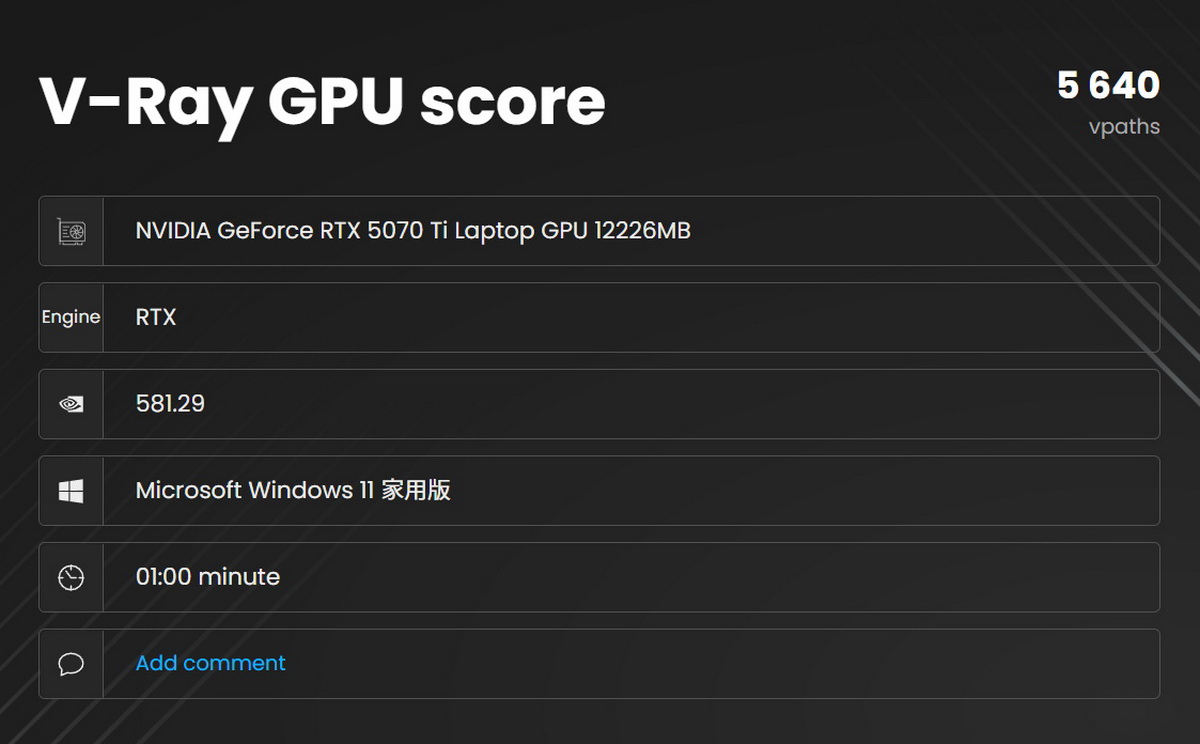Click the graphics card icon

71,231
